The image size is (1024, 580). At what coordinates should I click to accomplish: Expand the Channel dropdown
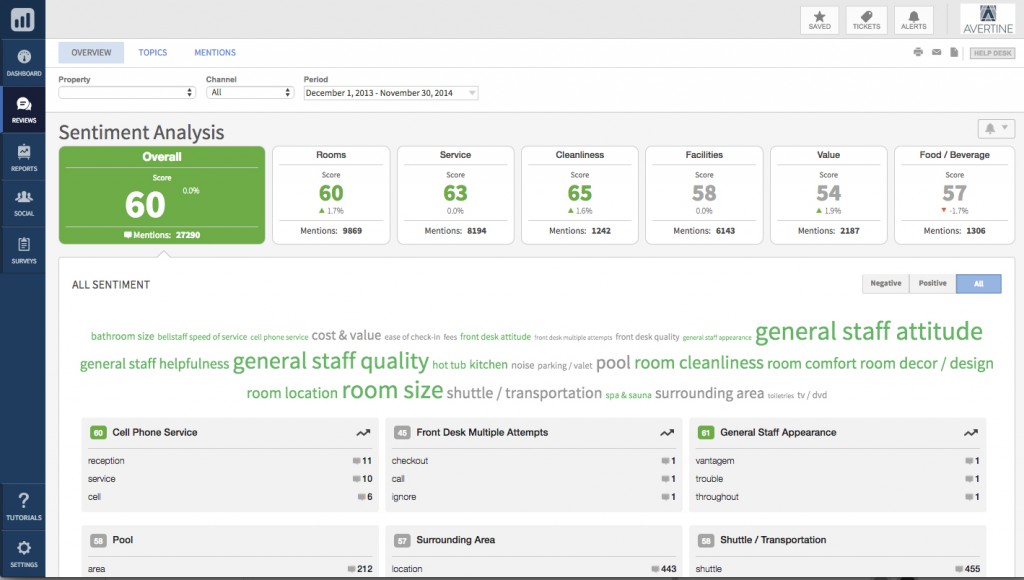point(249,93)
